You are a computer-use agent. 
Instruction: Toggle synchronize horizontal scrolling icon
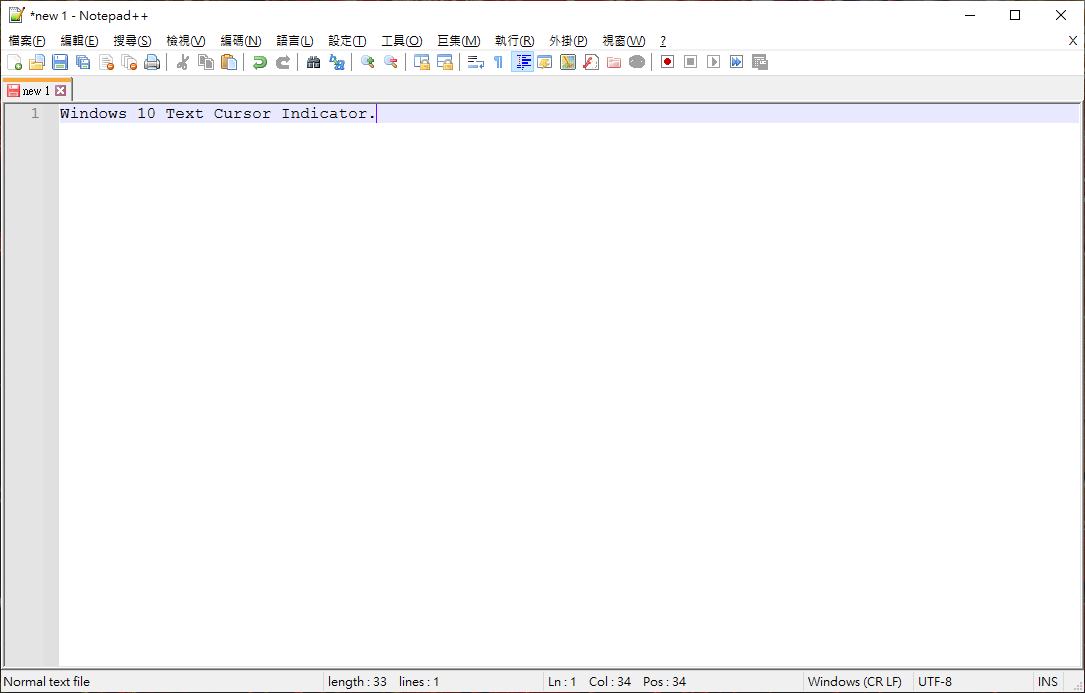tap(444, 62)
